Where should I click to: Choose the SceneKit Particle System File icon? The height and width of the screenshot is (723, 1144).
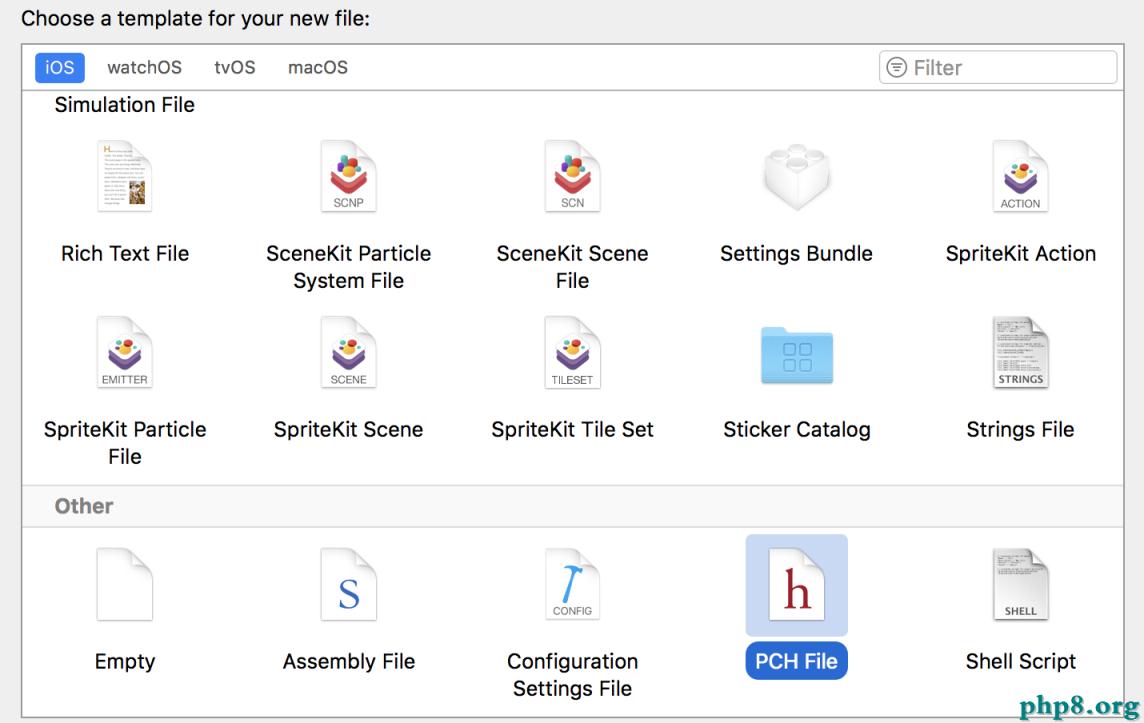pos(349,176)
